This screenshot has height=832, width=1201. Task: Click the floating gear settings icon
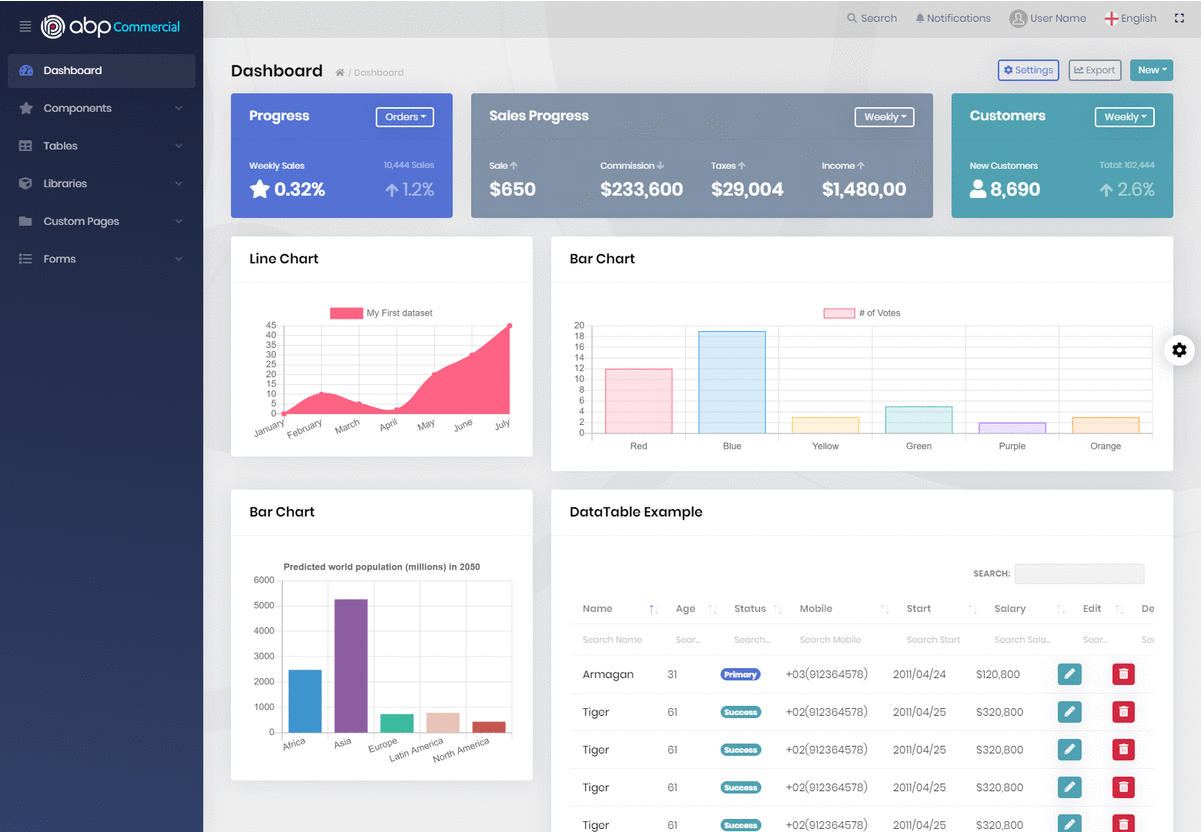[1179, 350]
